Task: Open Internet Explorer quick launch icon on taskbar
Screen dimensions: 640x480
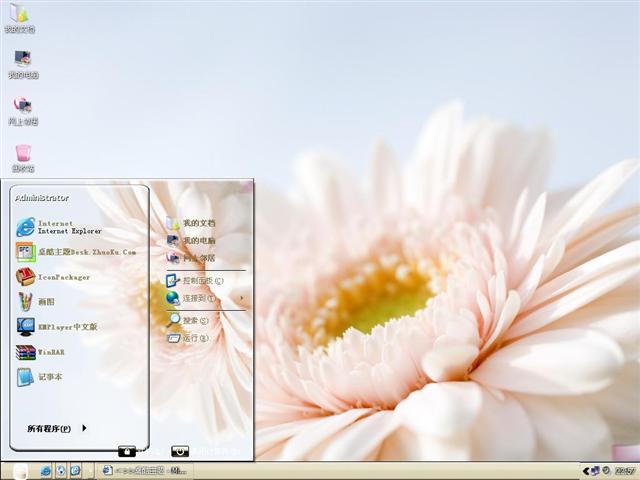Action: [x=45, y=471]
